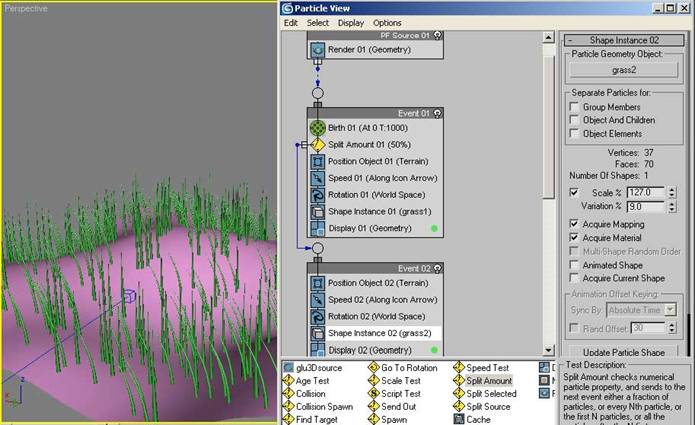Click the Position Object 01 operator icon
Image resolution: width=695 pixels, height=425 pixels.
tap(318, 162)
